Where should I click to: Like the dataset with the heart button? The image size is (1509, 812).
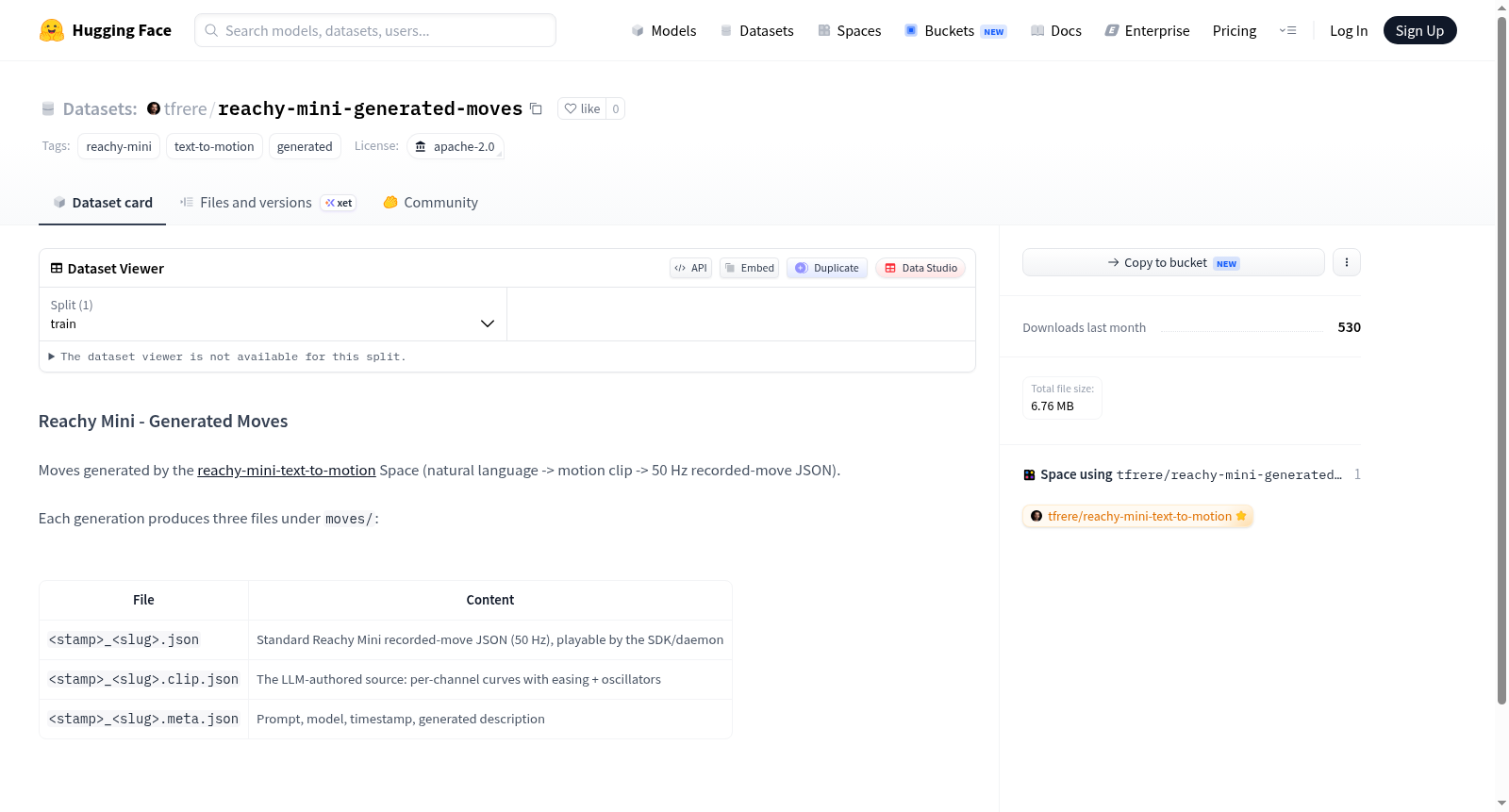(582, 108)
